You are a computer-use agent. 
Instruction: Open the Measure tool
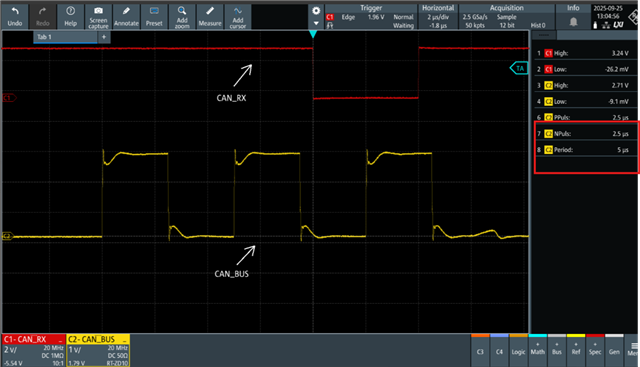(210, 17)
